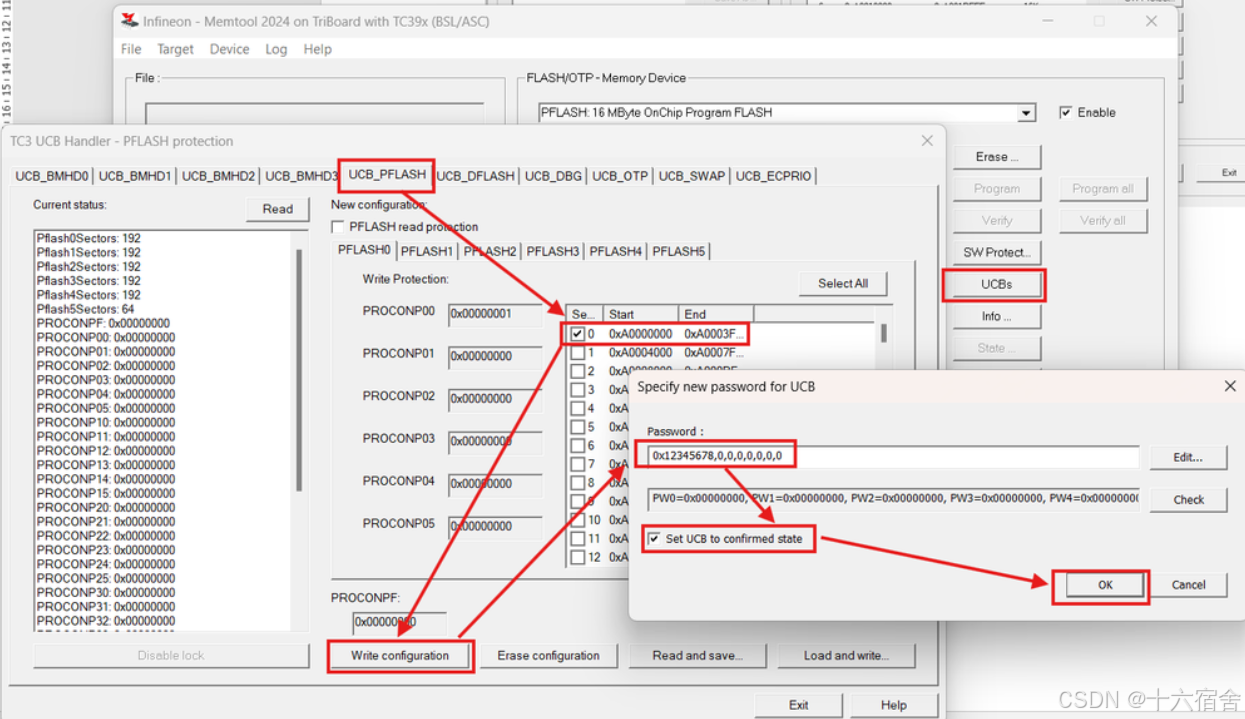1245x719 pixels.
Task: Click the PROCONP01 value field
Action: pos(495,356)
